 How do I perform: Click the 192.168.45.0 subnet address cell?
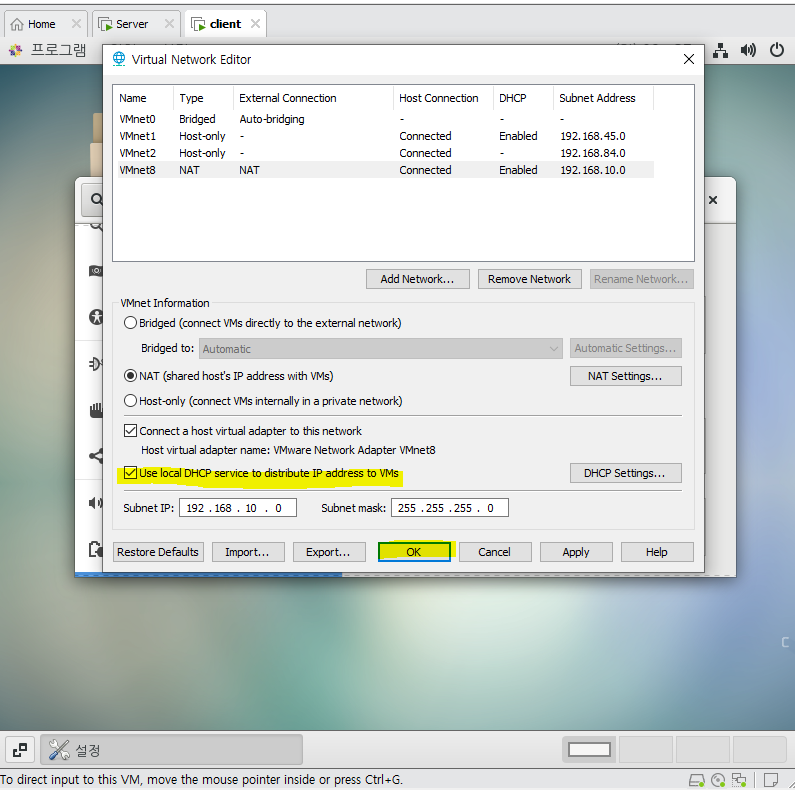click(593, 136)
